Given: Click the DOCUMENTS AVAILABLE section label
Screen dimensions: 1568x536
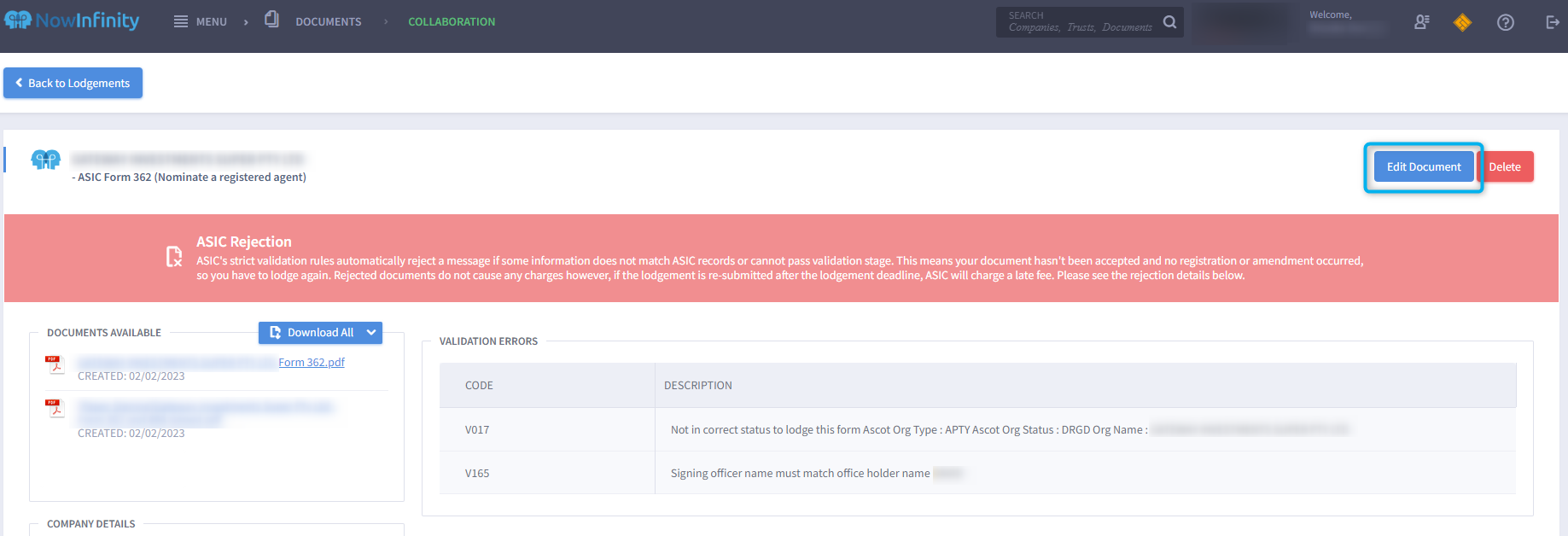Looking at the screenshot, I should (x=104, y=333).
